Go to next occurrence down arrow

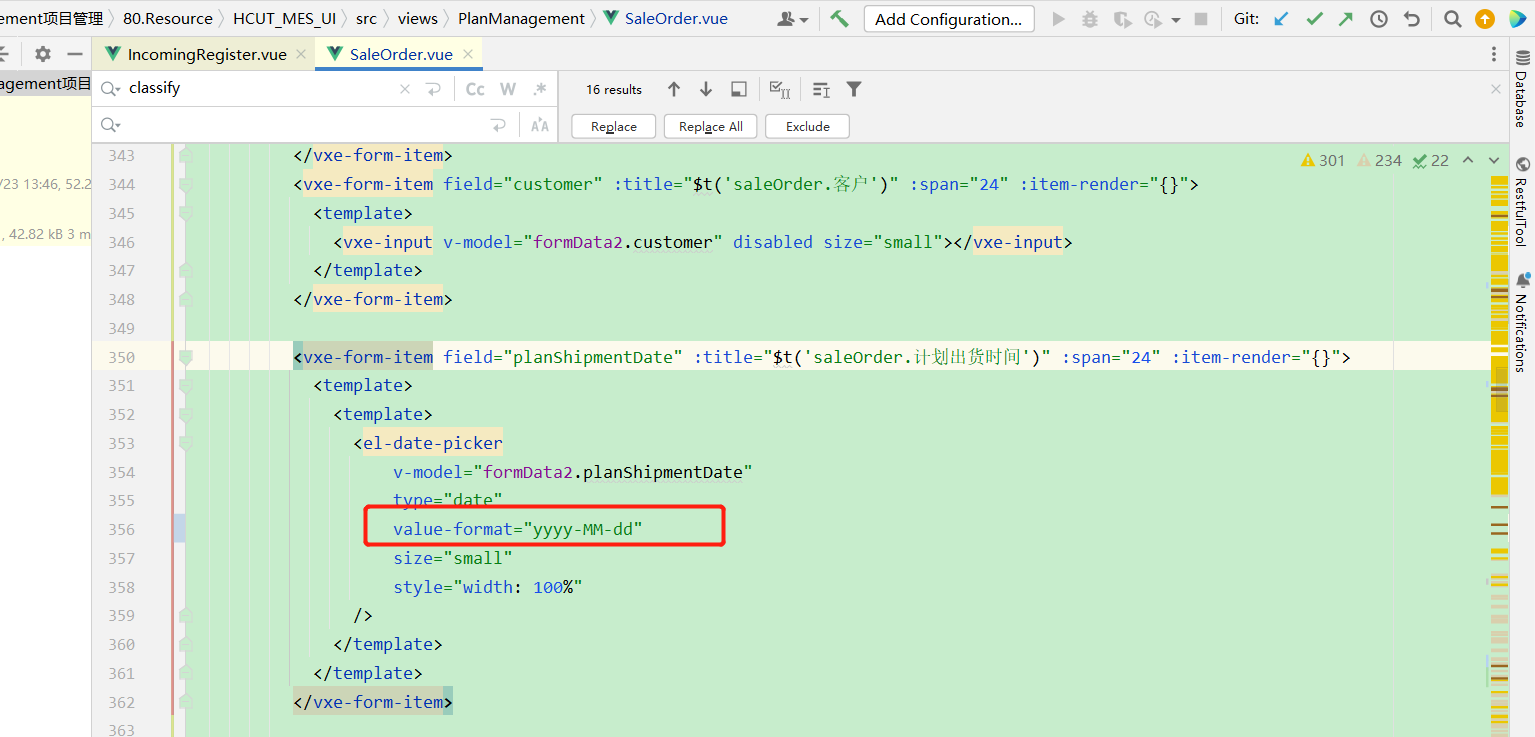click(x=706, y=89)
